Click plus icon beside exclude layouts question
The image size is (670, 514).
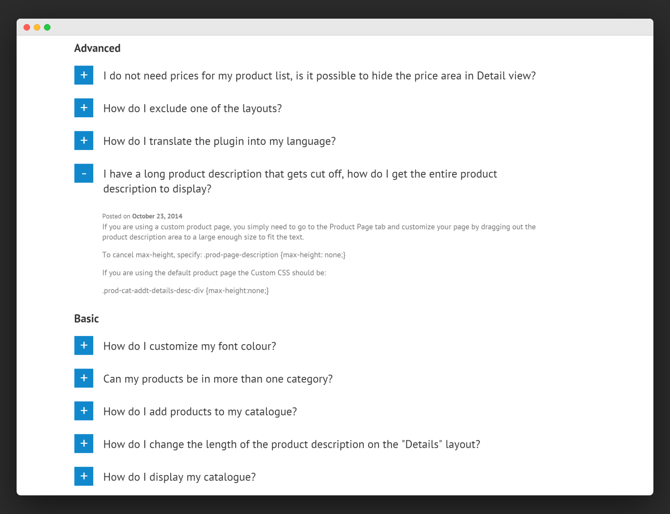83,108
